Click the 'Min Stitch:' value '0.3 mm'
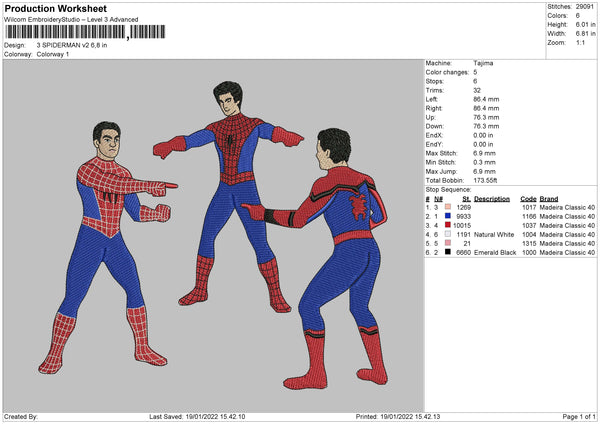 [484, 162]
